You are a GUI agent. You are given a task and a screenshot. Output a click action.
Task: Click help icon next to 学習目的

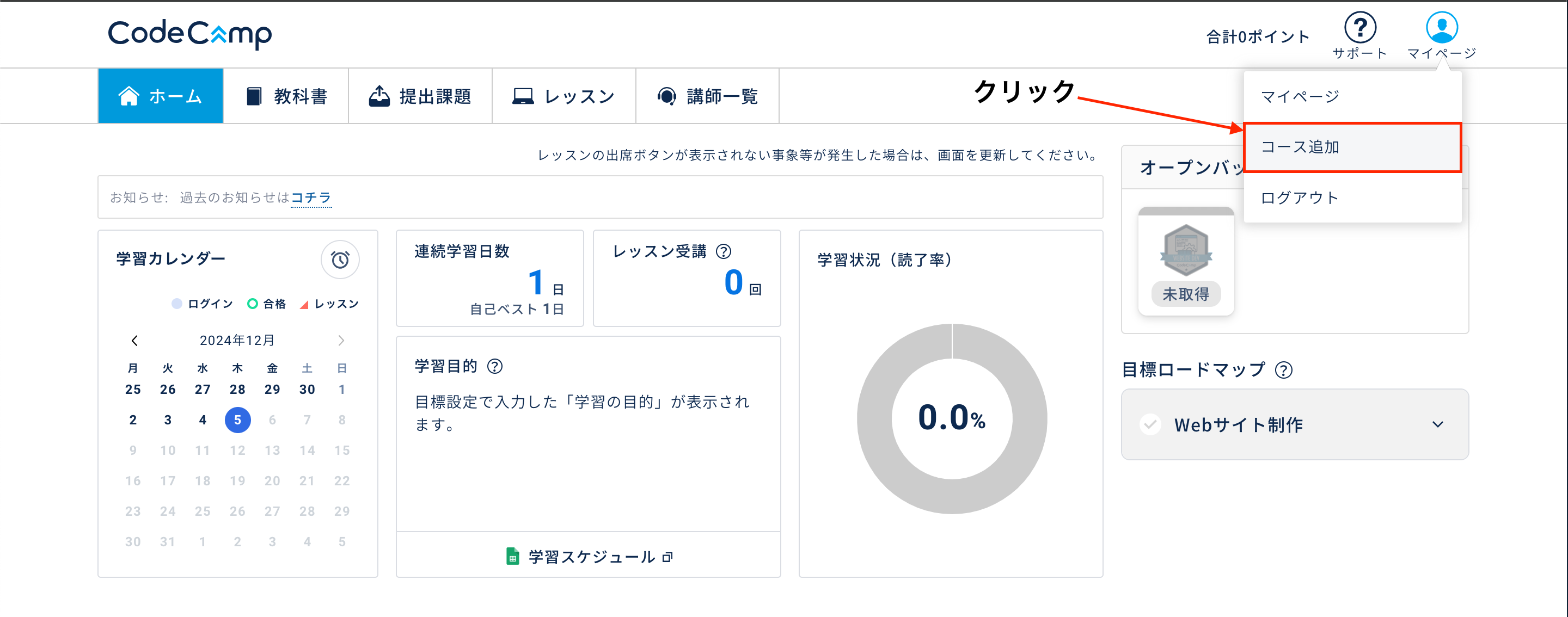point(495,366)
